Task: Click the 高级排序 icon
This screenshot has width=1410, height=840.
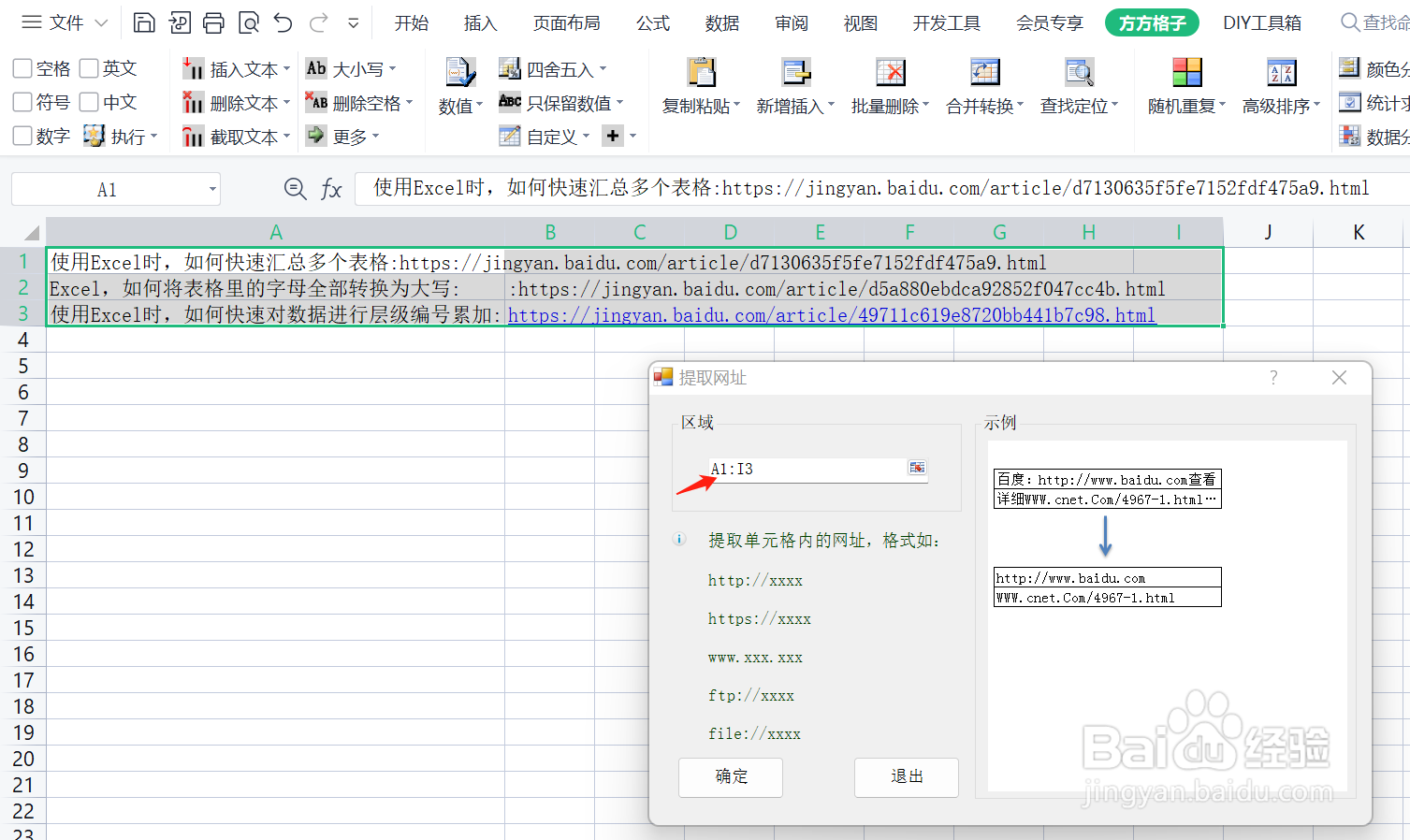Action: (1281, 72)
